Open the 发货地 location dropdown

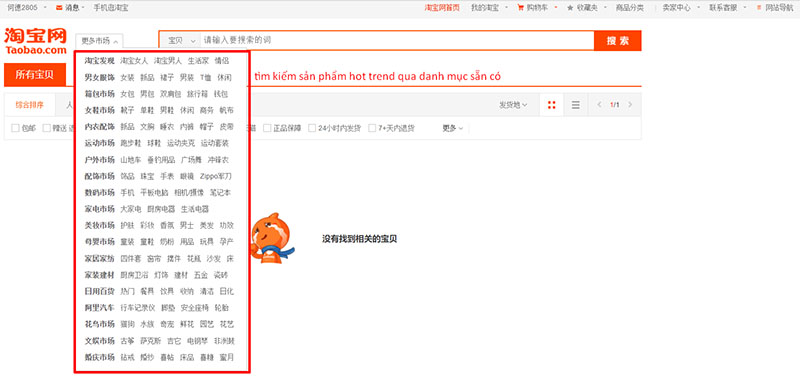pyautogui.click(x=513, y=105)
